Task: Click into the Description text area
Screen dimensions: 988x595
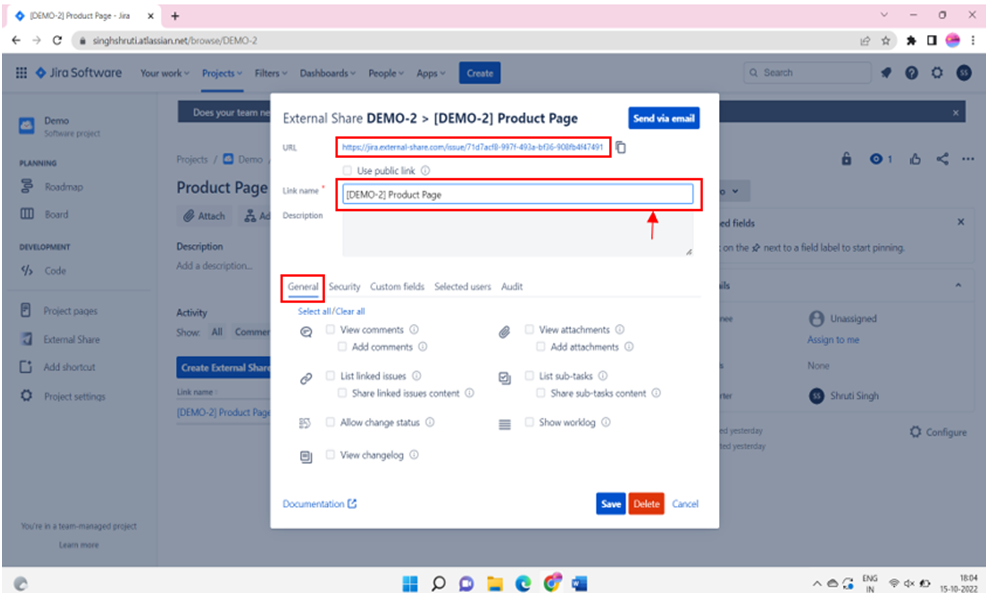Action: coord(518,234)
